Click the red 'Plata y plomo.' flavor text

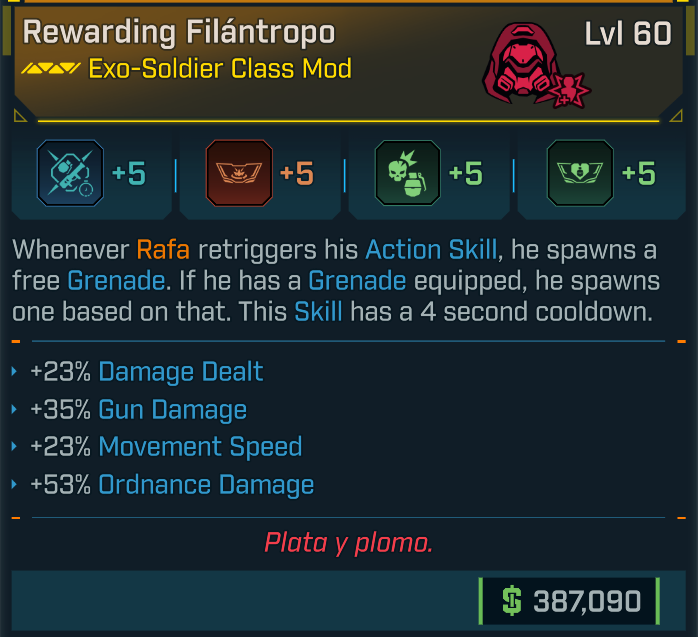click(x=348, y=543)
